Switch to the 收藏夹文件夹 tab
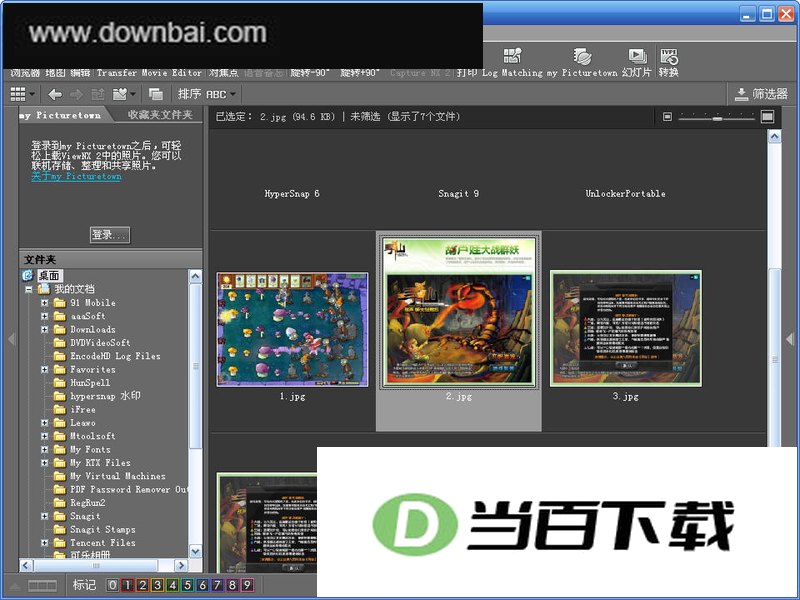Screen dimensions: 800x600 pos(159,115)
